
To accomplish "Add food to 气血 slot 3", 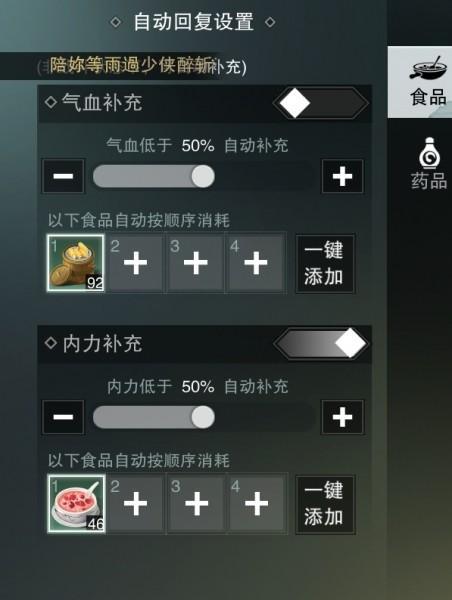I will click(x=196, y=263).
